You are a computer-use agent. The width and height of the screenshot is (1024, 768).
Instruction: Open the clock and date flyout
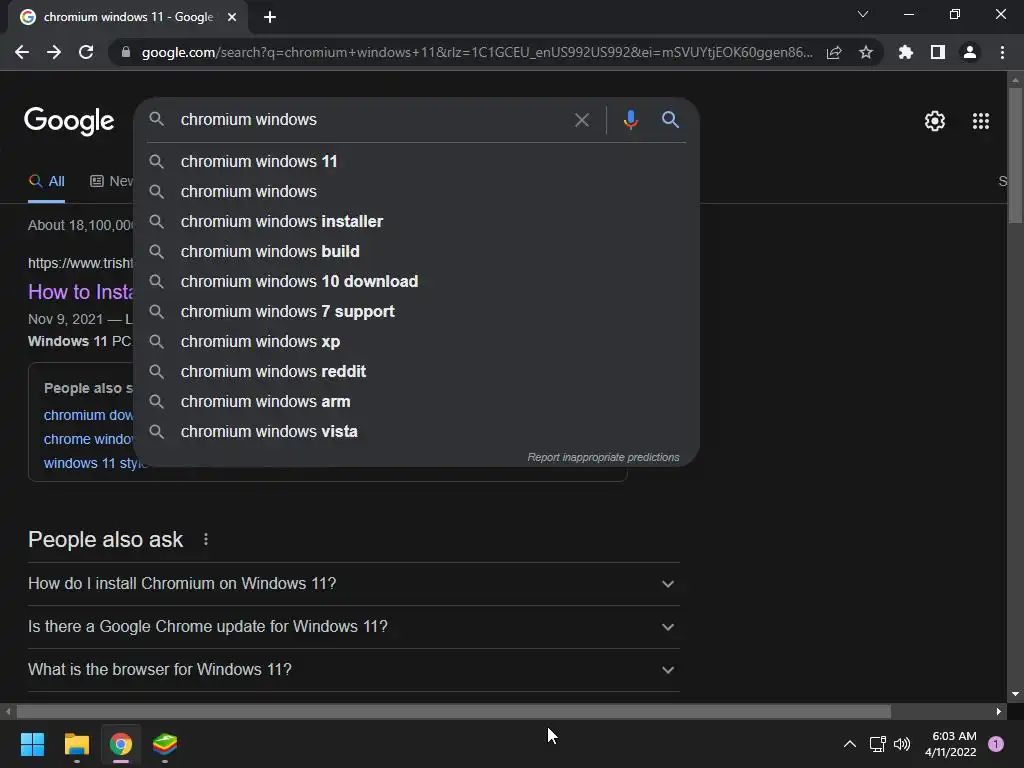[951, 744]
